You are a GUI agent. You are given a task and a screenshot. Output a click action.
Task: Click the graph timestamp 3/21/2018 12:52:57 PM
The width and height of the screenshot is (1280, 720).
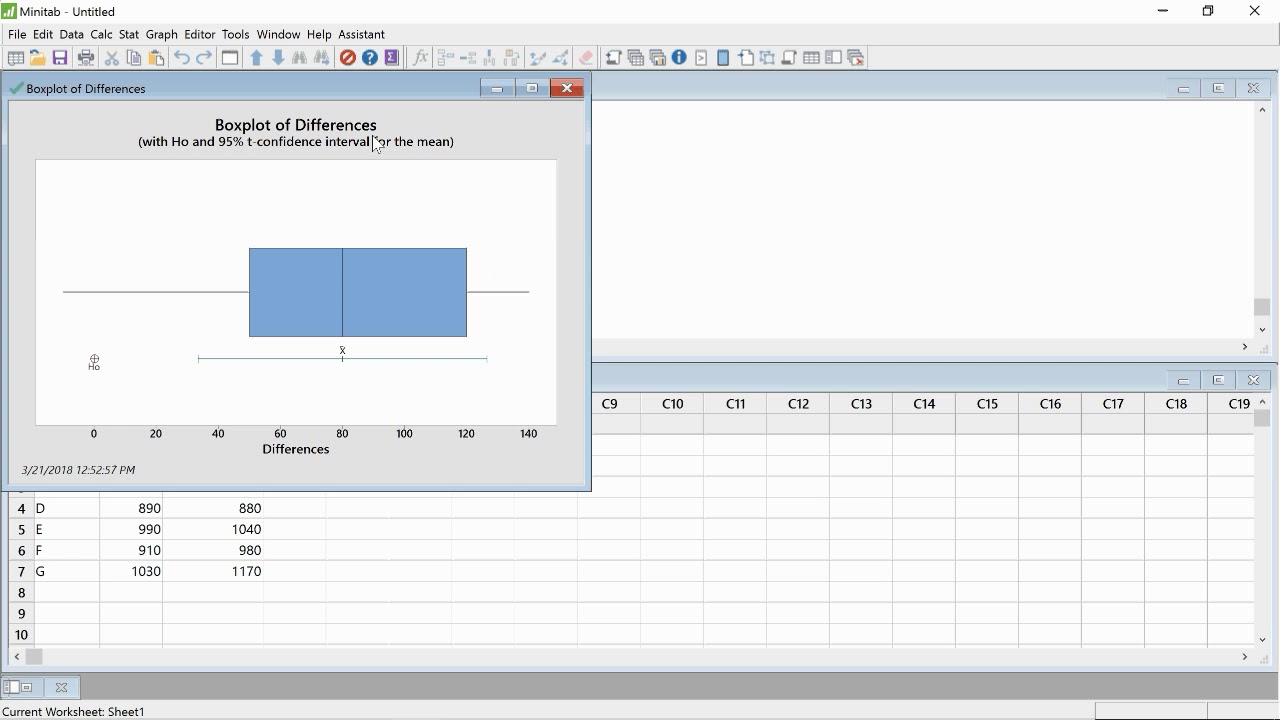78,470
